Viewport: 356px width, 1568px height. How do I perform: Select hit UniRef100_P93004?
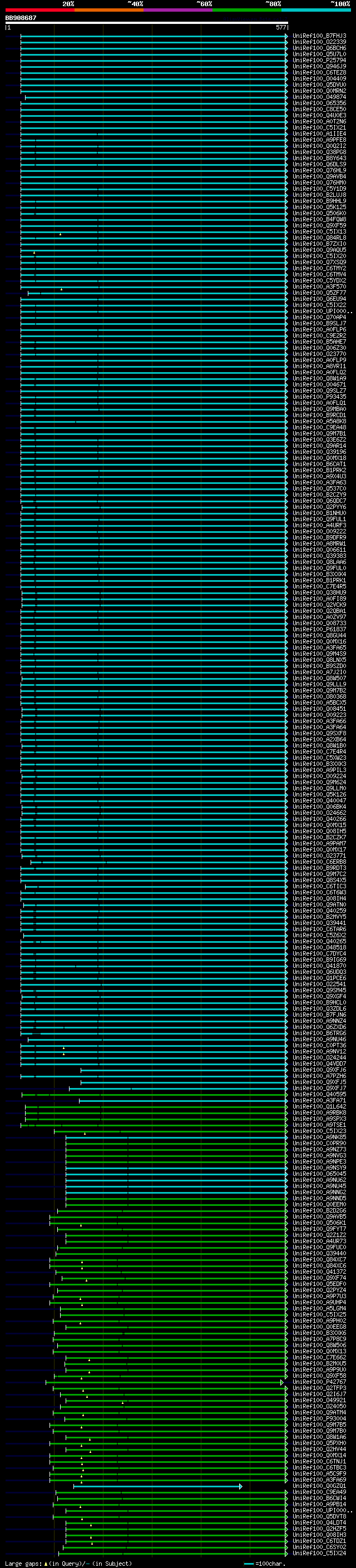[319, 1418]
